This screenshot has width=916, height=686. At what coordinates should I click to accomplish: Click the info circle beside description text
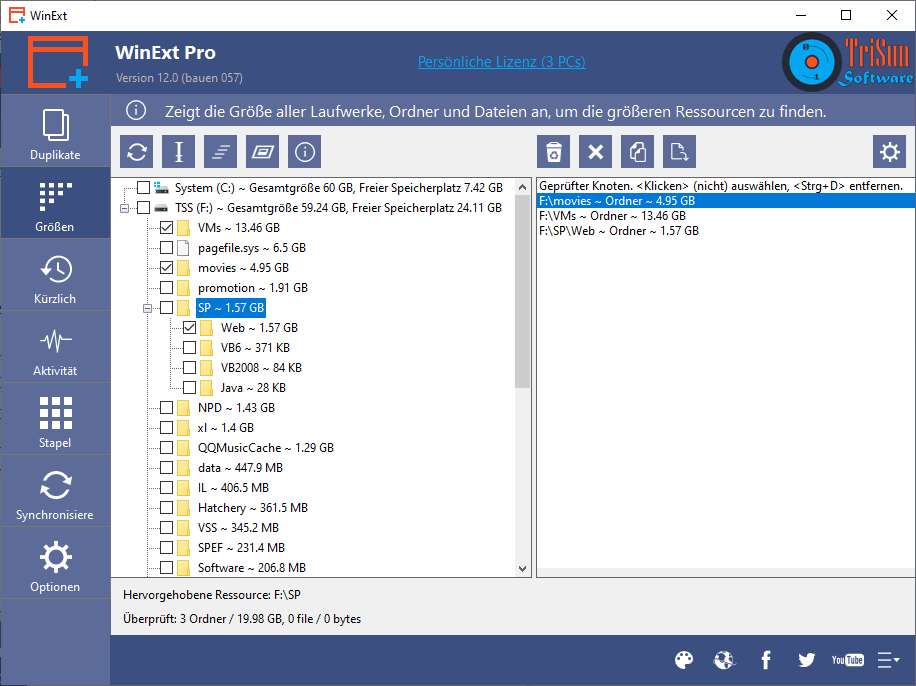(x=136, y=110)
